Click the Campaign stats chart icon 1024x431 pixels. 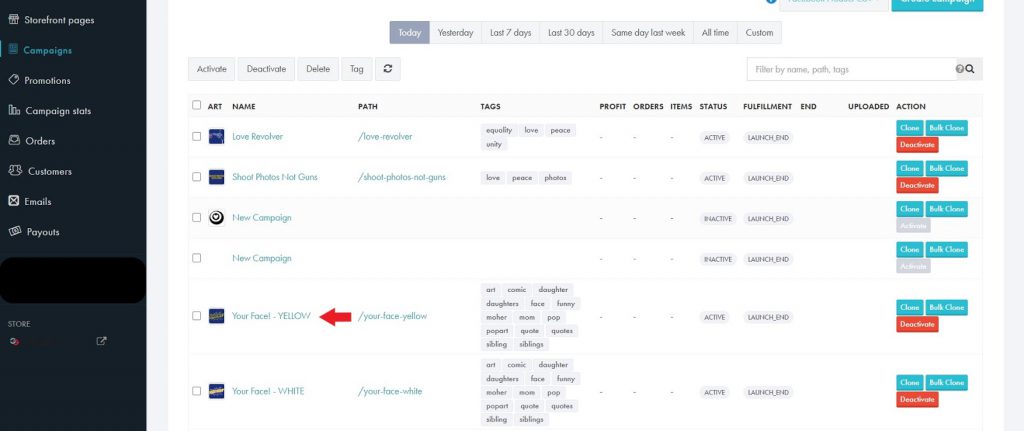(x=14, y=110)
